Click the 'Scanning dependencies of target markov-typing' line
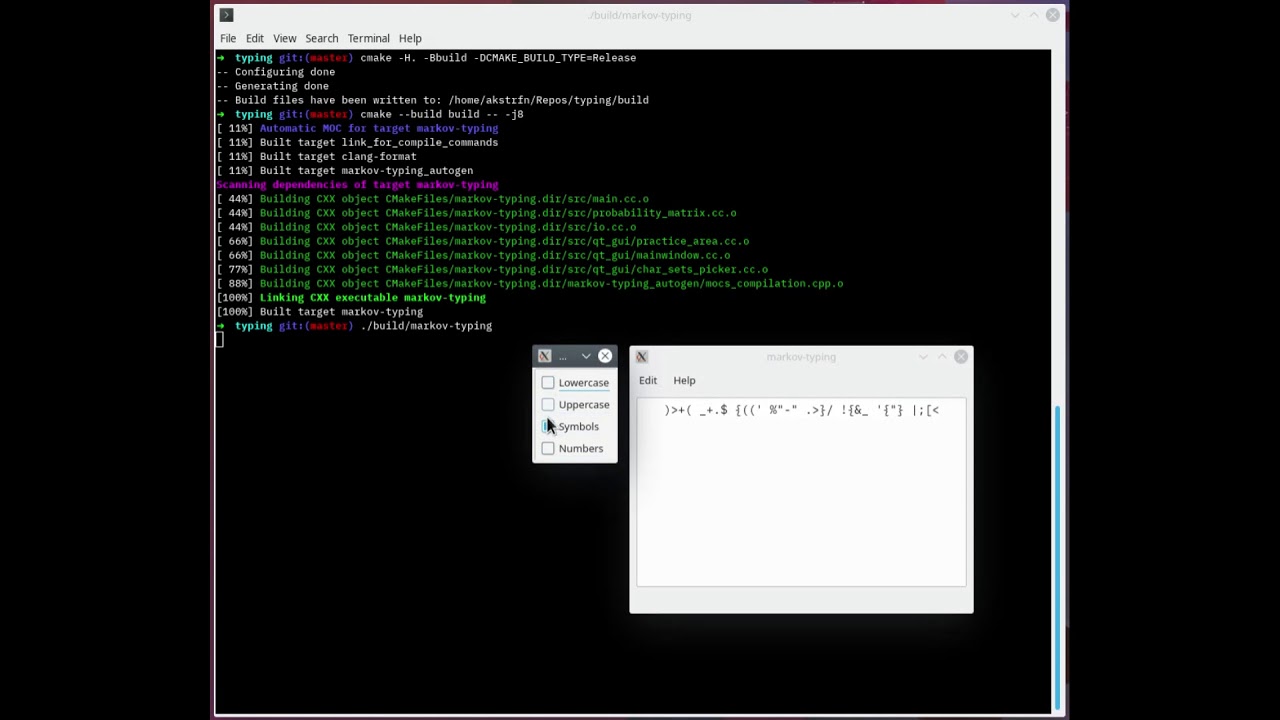The height and width of the screenshot is (720, 1280). click(357, 184)
